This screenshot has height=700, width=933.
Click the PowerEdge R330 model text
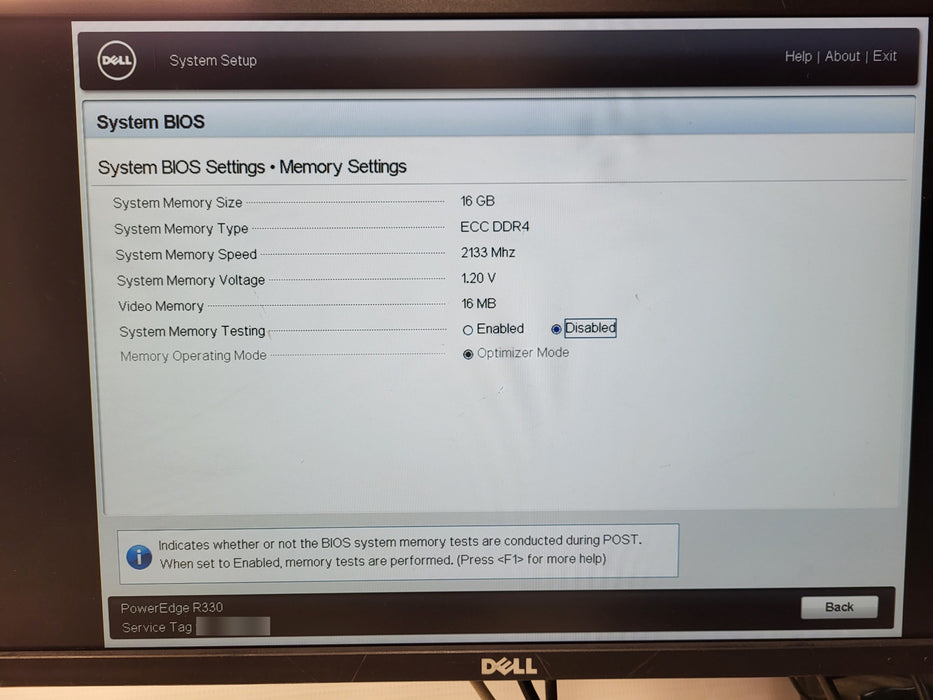pos(172,608)
